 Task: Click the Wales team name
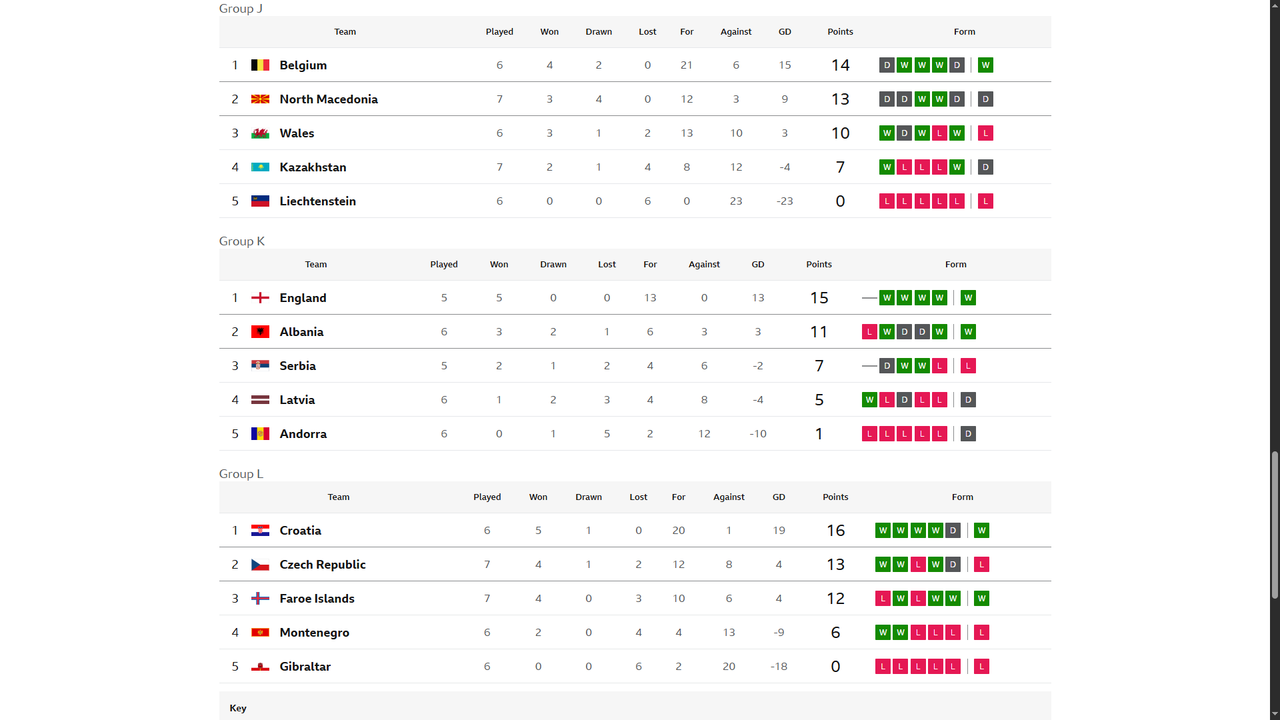(x=297, y=133)
